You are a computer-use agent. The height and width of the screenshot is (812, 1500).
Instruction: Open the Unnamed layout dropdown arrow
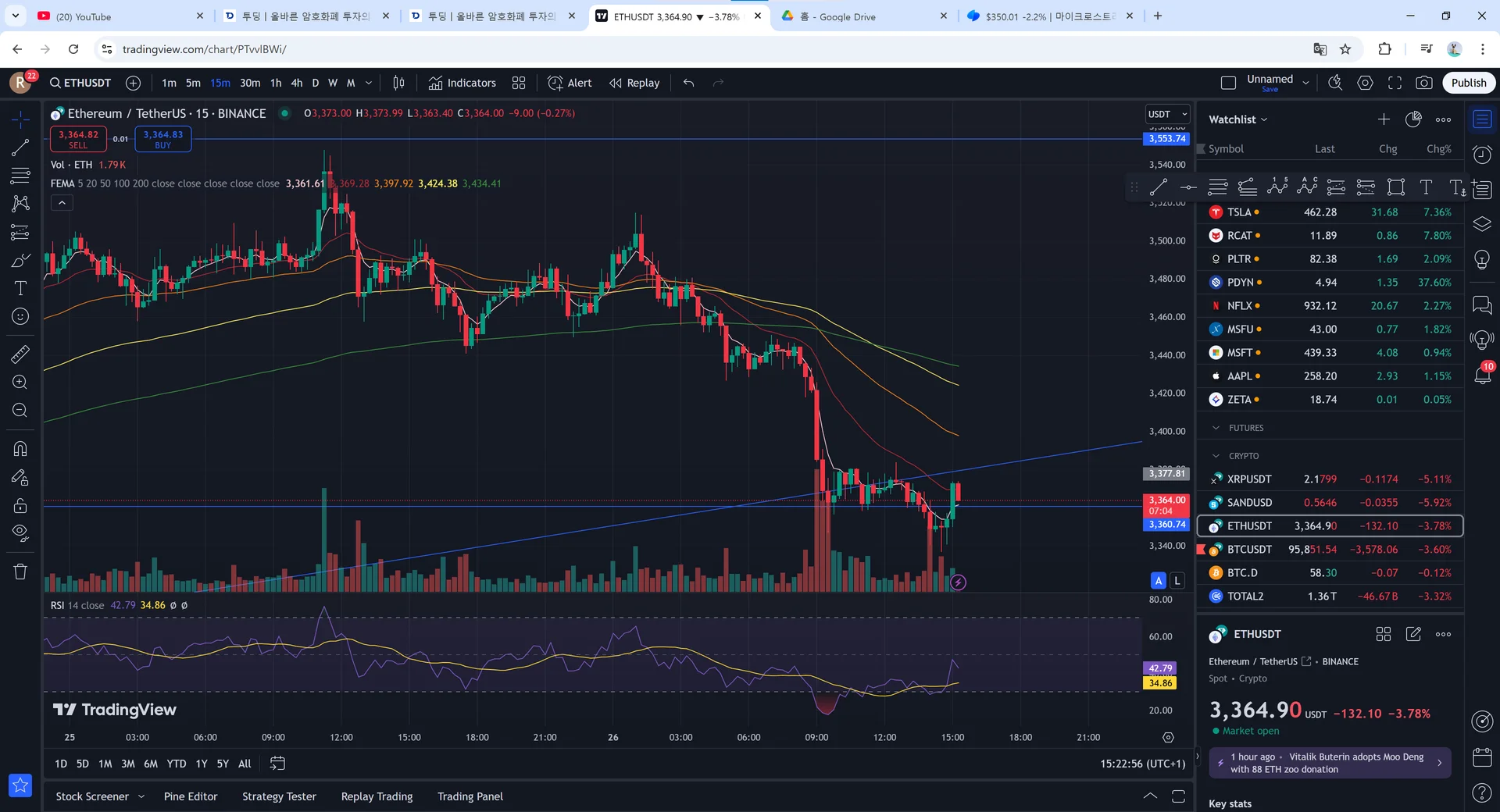pyautogui.click(x=1305, y=83)
